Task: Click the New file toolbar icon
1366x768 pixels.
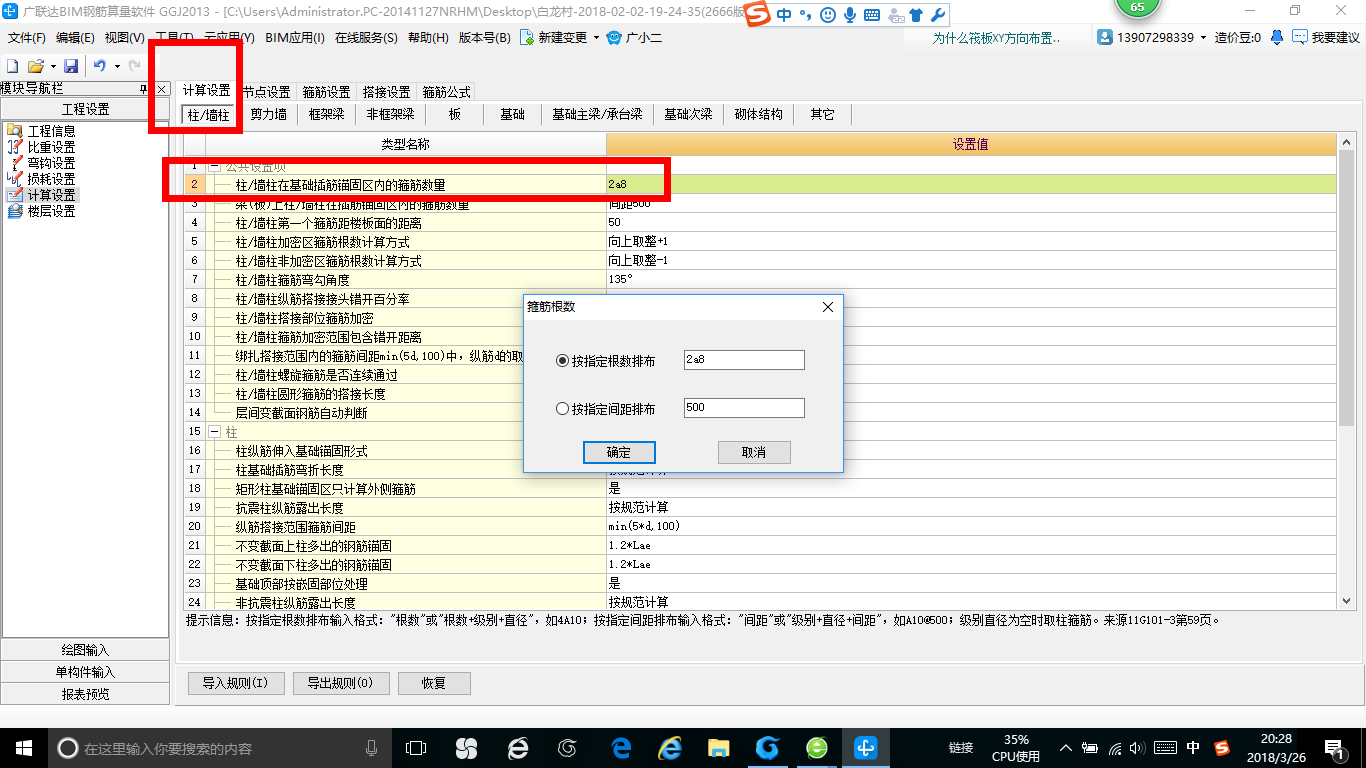Action: coord(12,66)
